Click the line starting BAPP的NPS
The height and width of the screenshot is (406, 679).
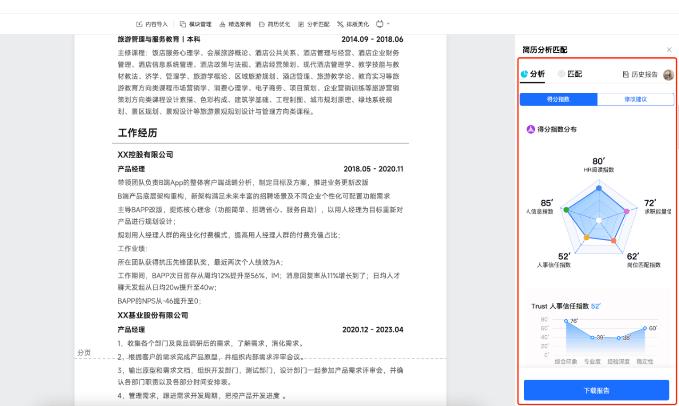pyautogui.click(x=159, y=301)
